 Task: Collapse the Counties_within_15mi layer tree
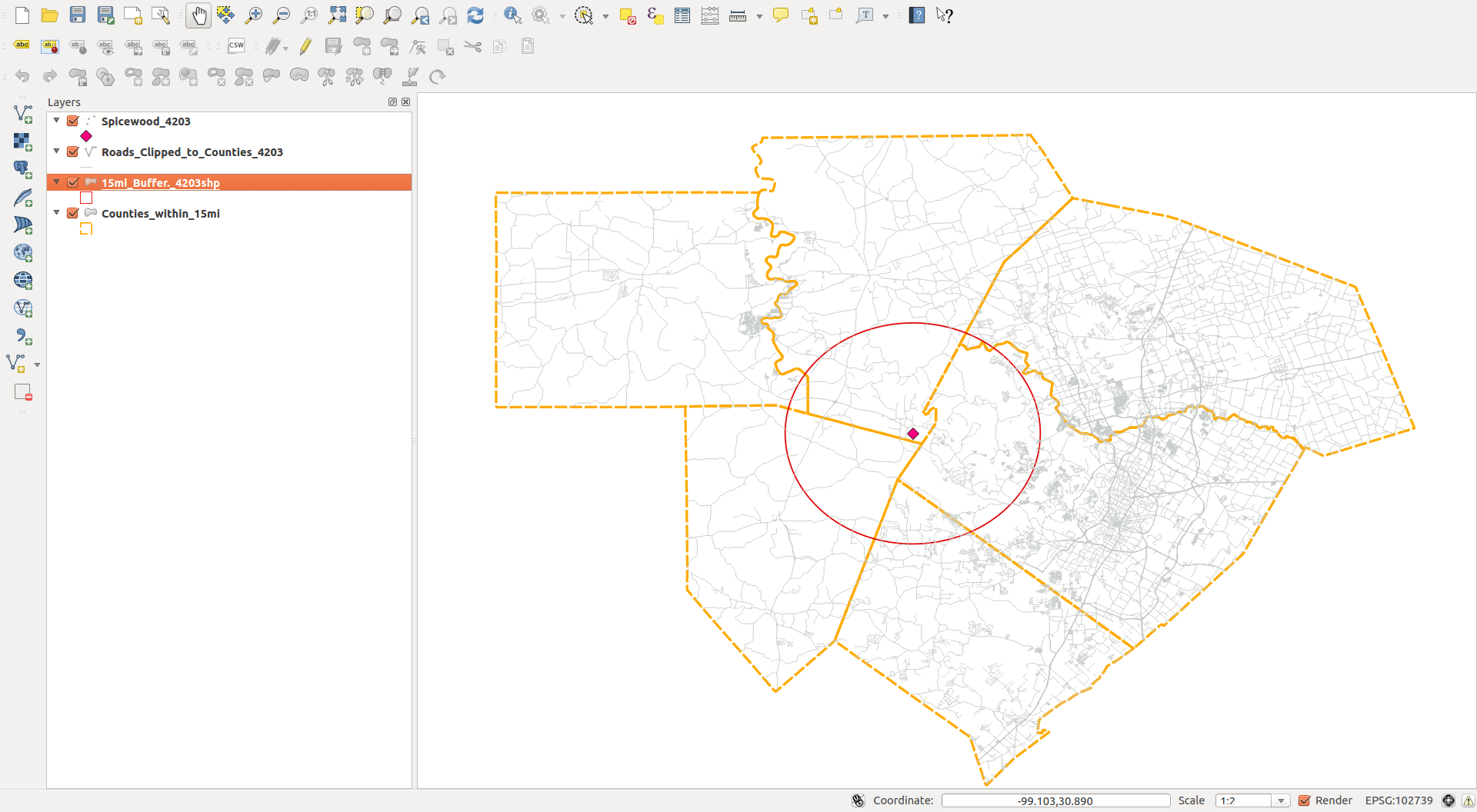click(x=57, y=213)
